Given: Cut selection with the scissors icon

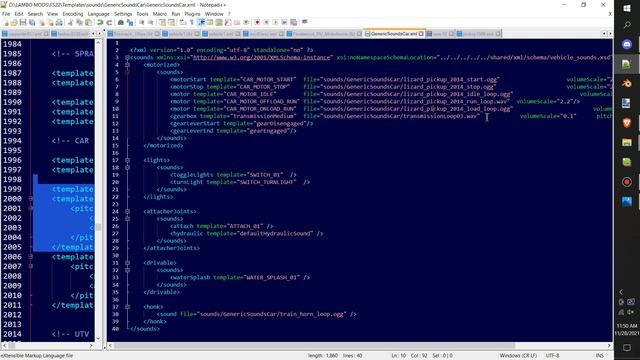Looking at the screenshot, I should [70, 22].
